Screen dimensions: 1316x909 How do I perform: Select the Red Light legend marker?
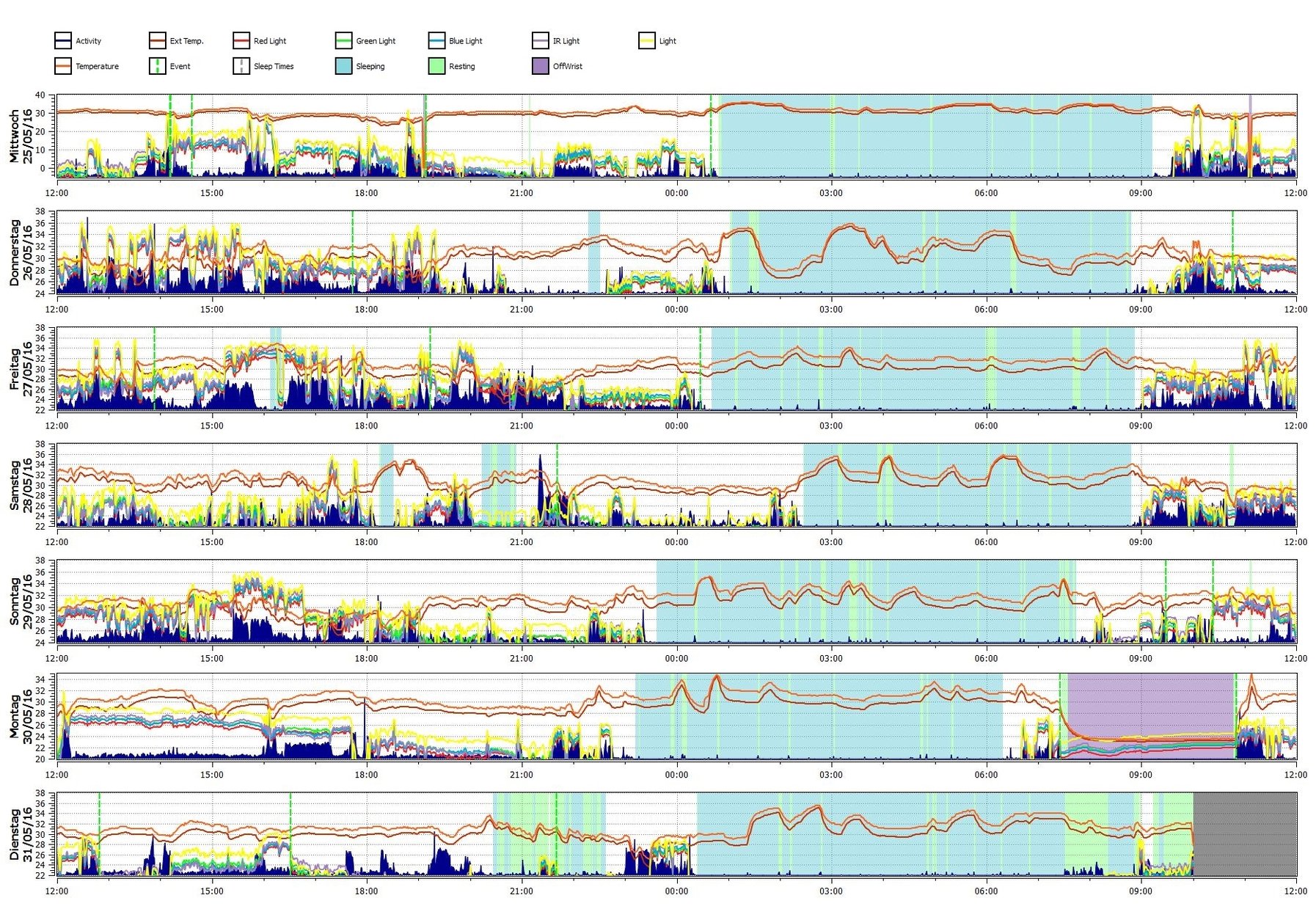click(241, 40)
